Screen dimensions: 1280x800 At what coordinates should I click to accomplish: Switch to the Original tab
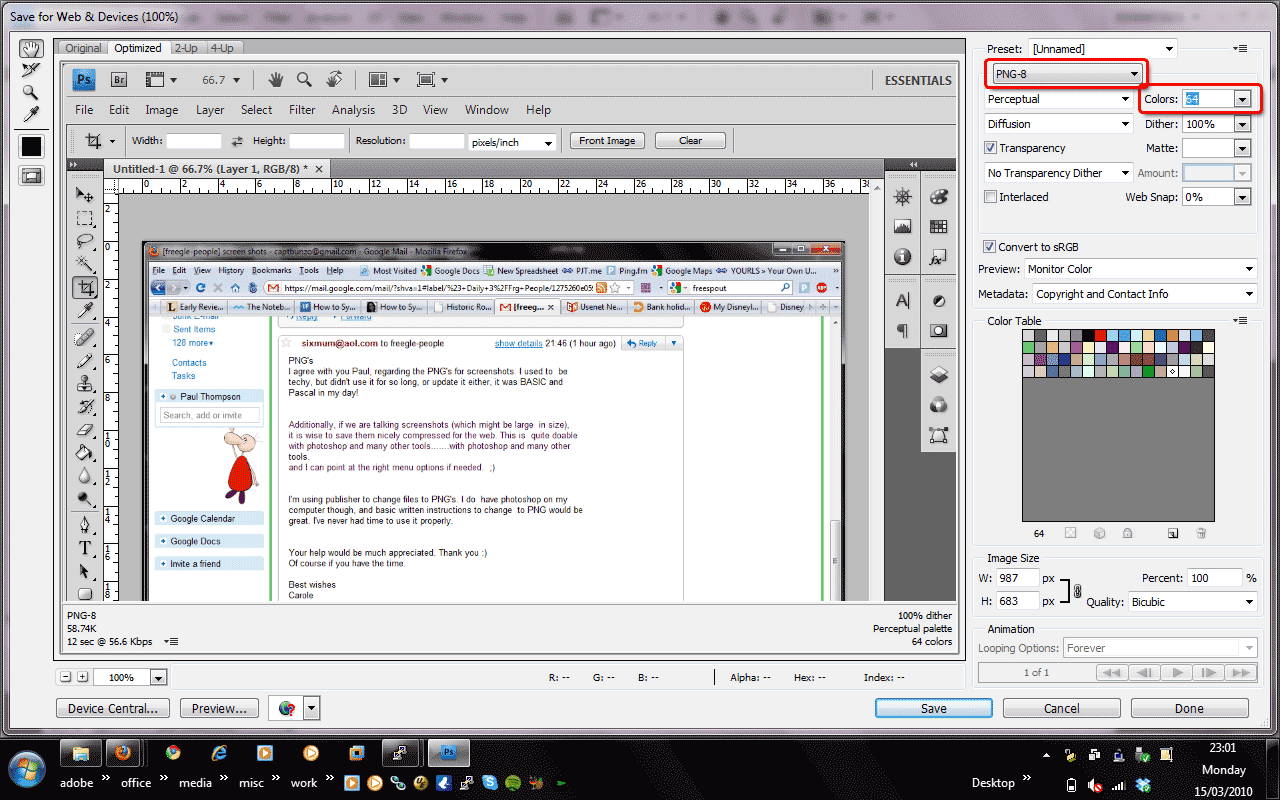pyautogui.click(x=83, y=48)
